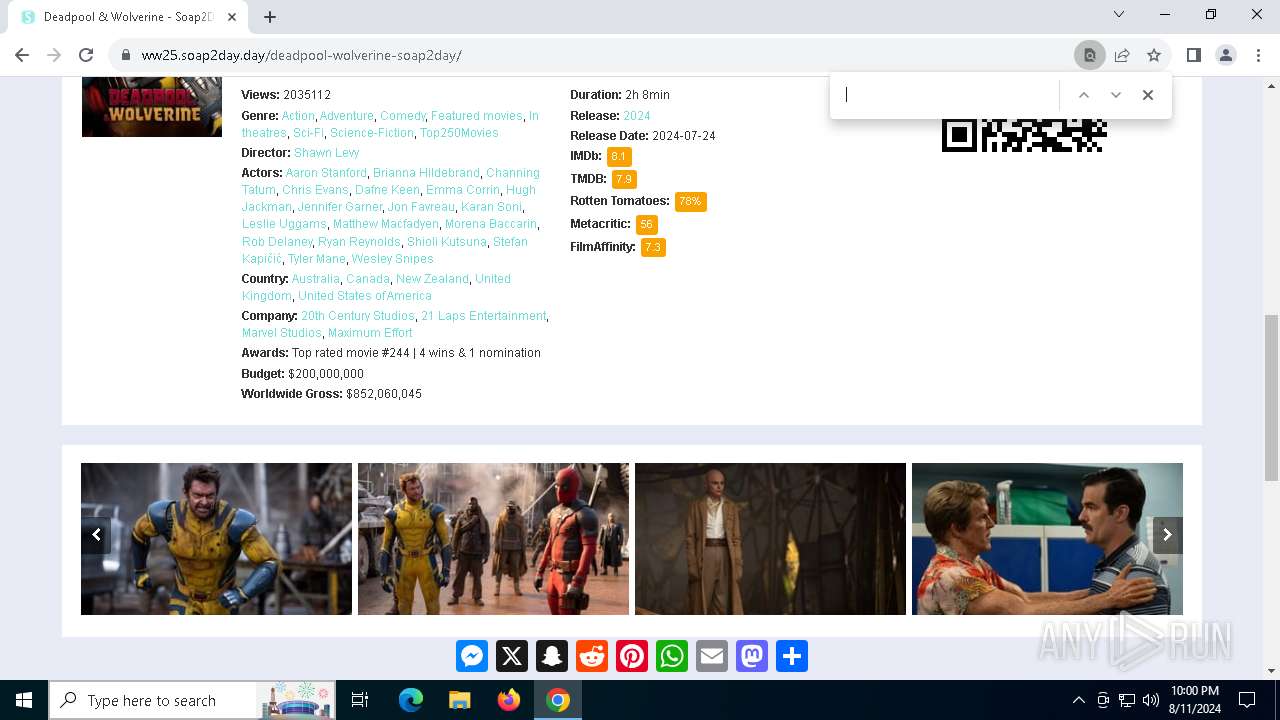This screenshot has width=1280, height=720.
Task: Open Chrome tab search dropdown
Action: coord(1119,14)
